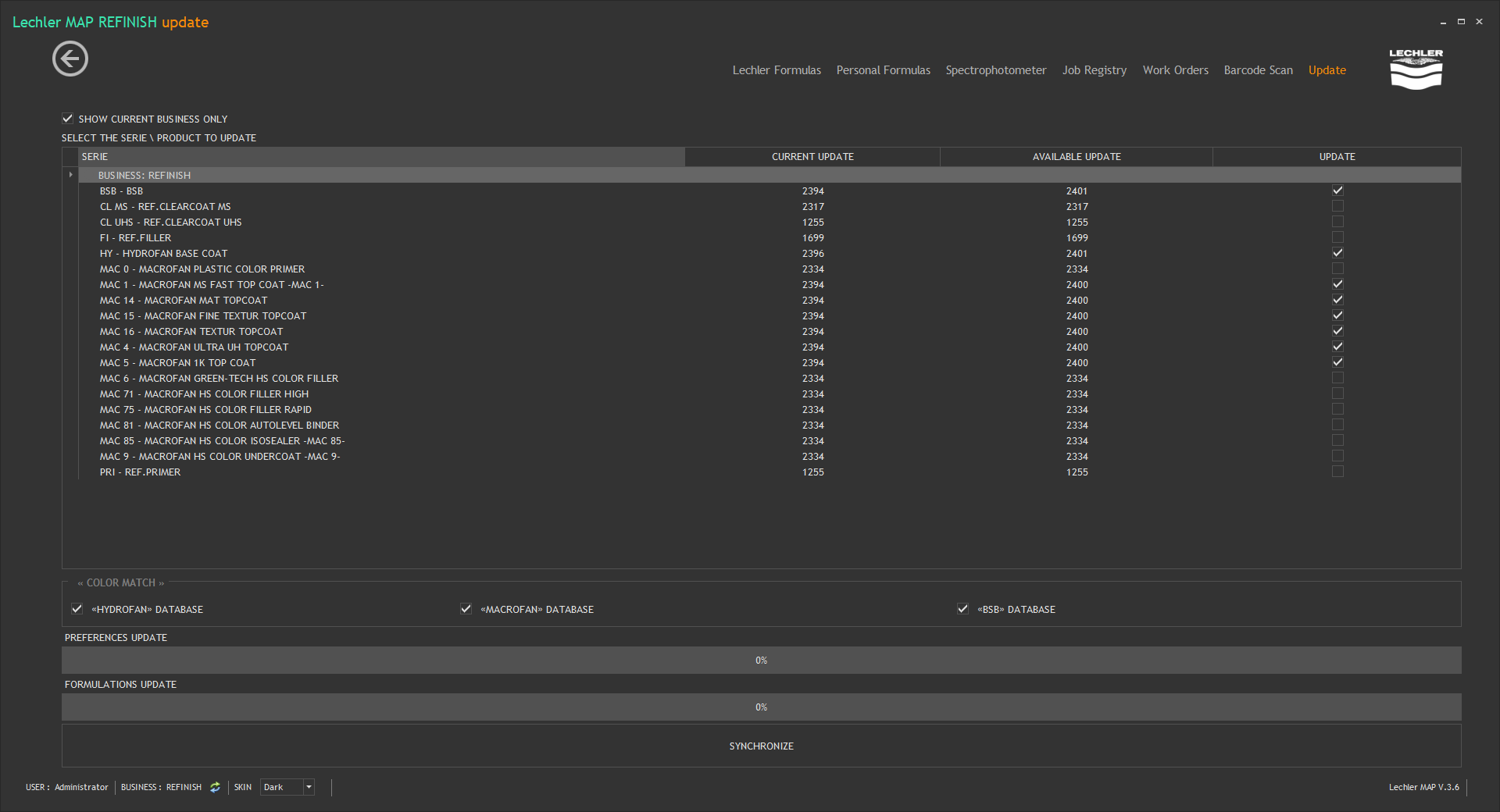1500x812 pixels.
Task: Click the Lechler logo icon
Action: 1416,69
